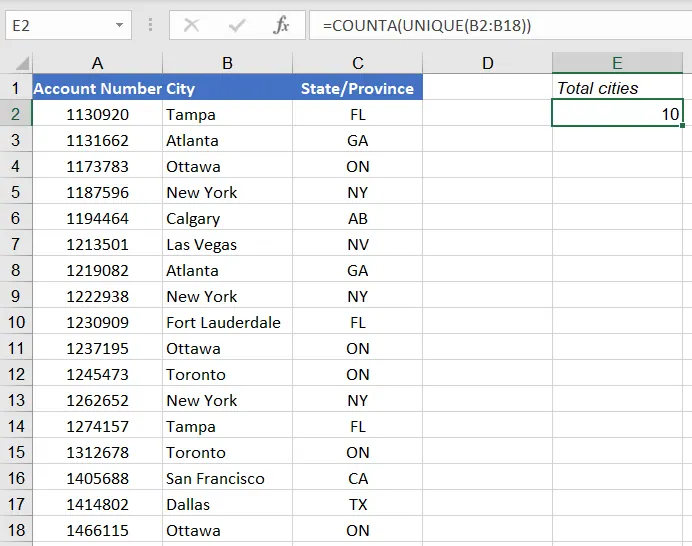Select column C header
Screen dimensions: 692x546
357,63
